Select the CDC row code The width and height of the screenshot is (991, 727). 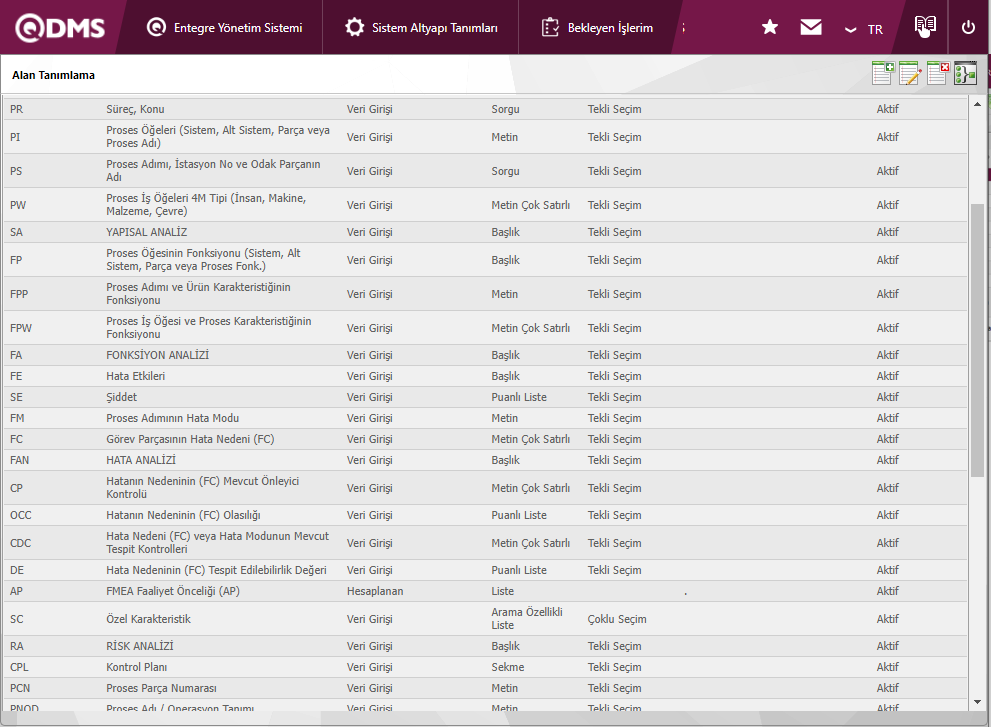tap(20, 543)
